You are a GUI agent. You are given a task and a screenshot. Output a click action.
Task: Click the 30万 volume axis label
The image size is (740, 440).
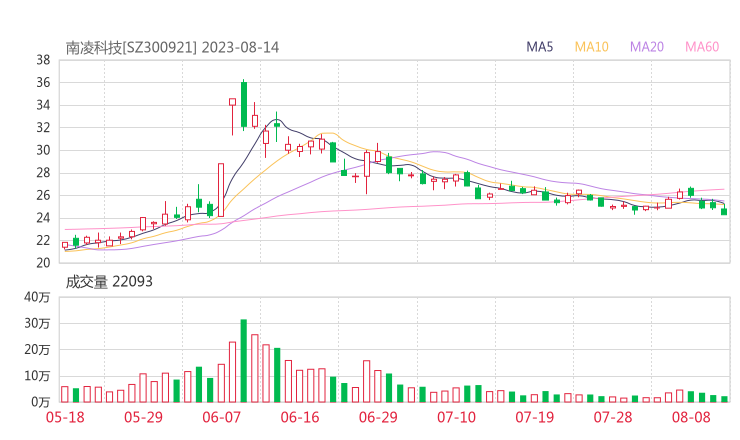point(37,323)
